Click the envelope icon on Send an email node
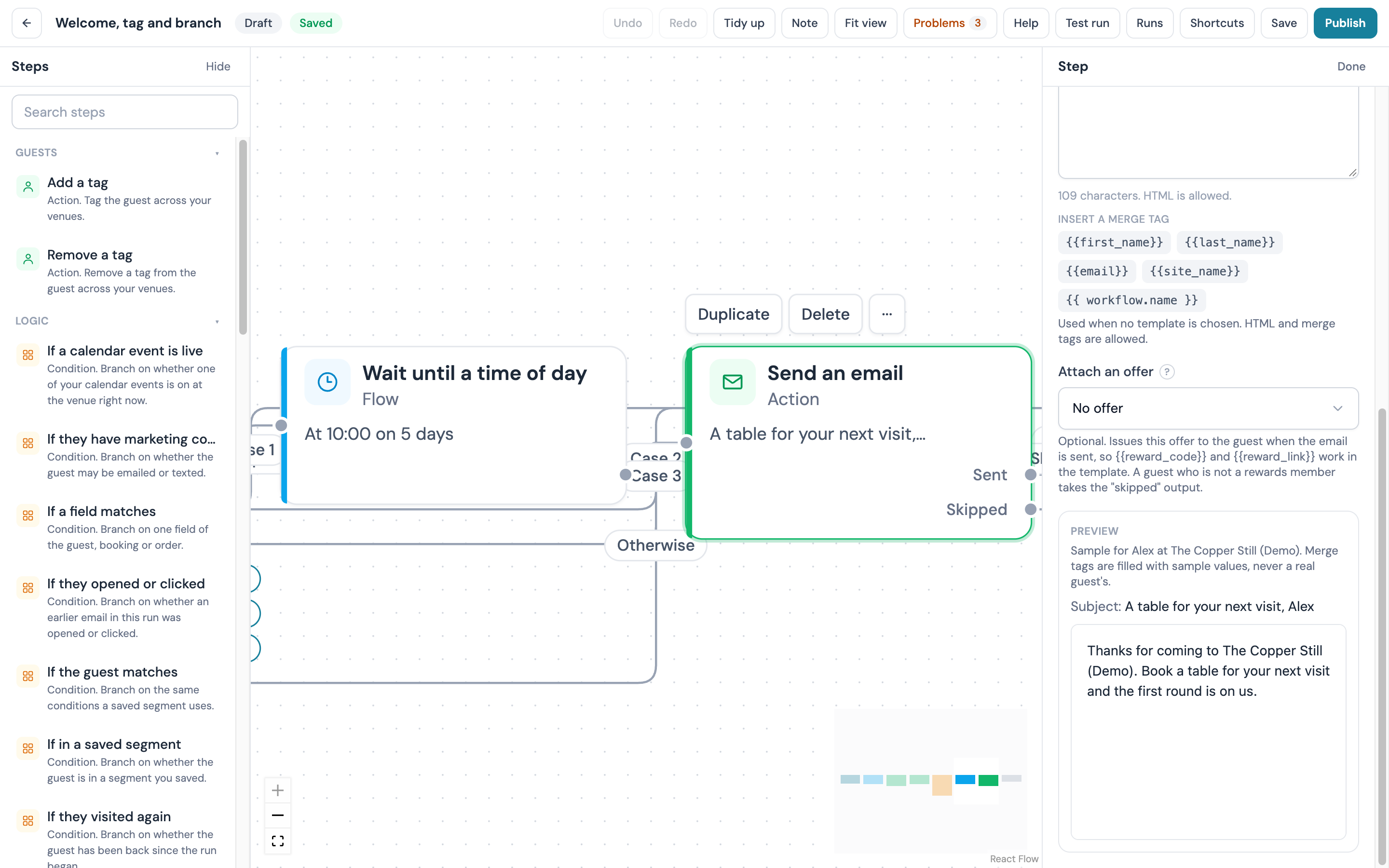This screenshot has height=868, width=1389. [733, 382]
